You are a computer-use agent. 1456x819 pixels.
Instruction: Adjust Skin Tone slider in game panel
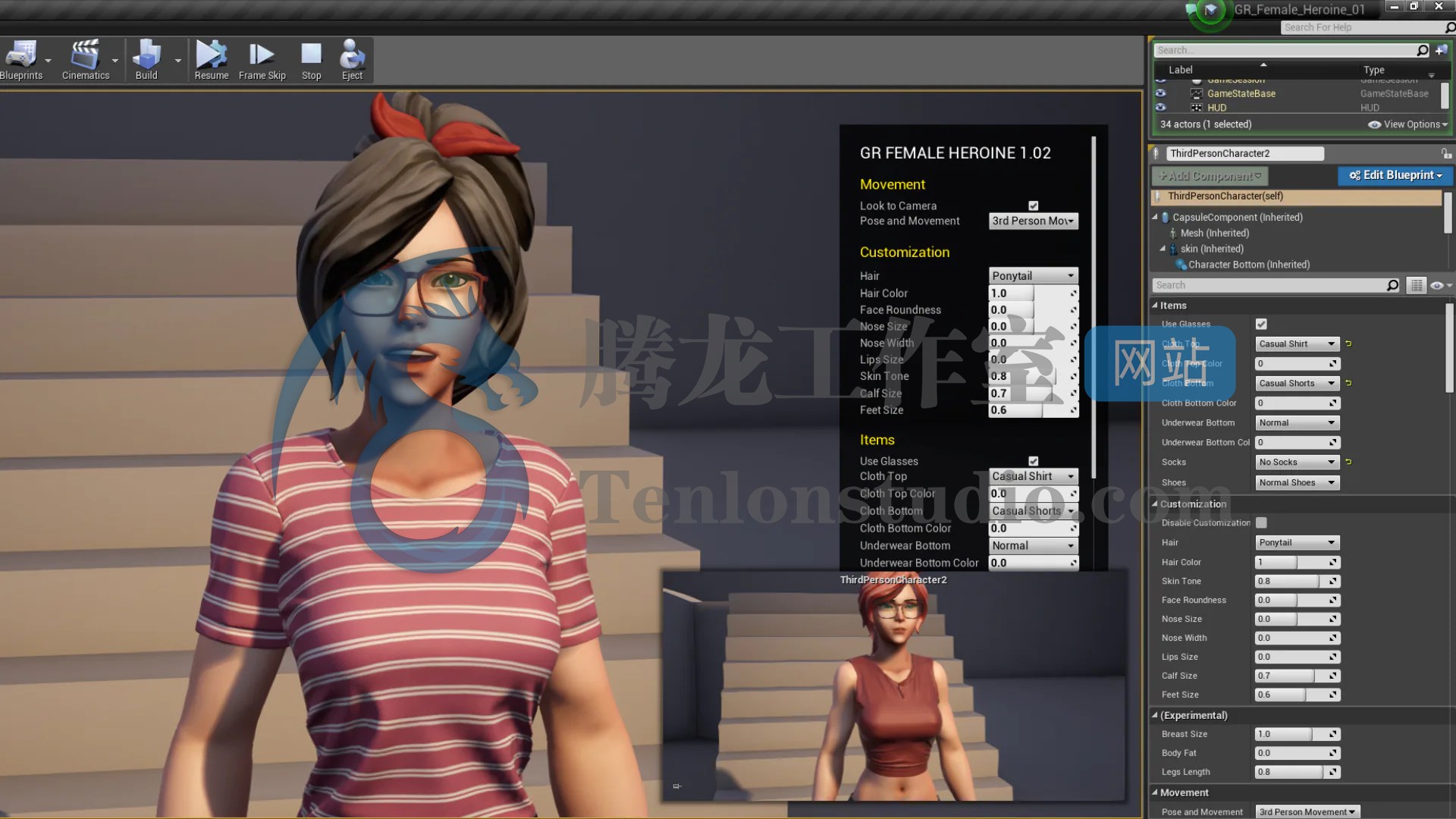[x=1033, y=376]
